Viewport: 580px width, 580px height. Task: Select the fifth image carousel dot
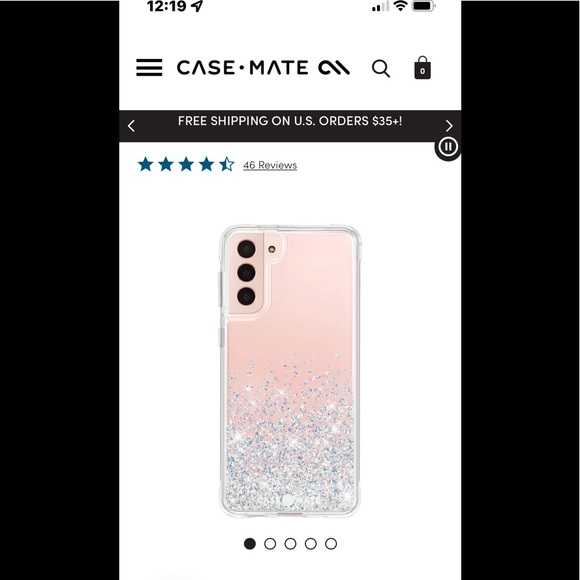point(331,544)
